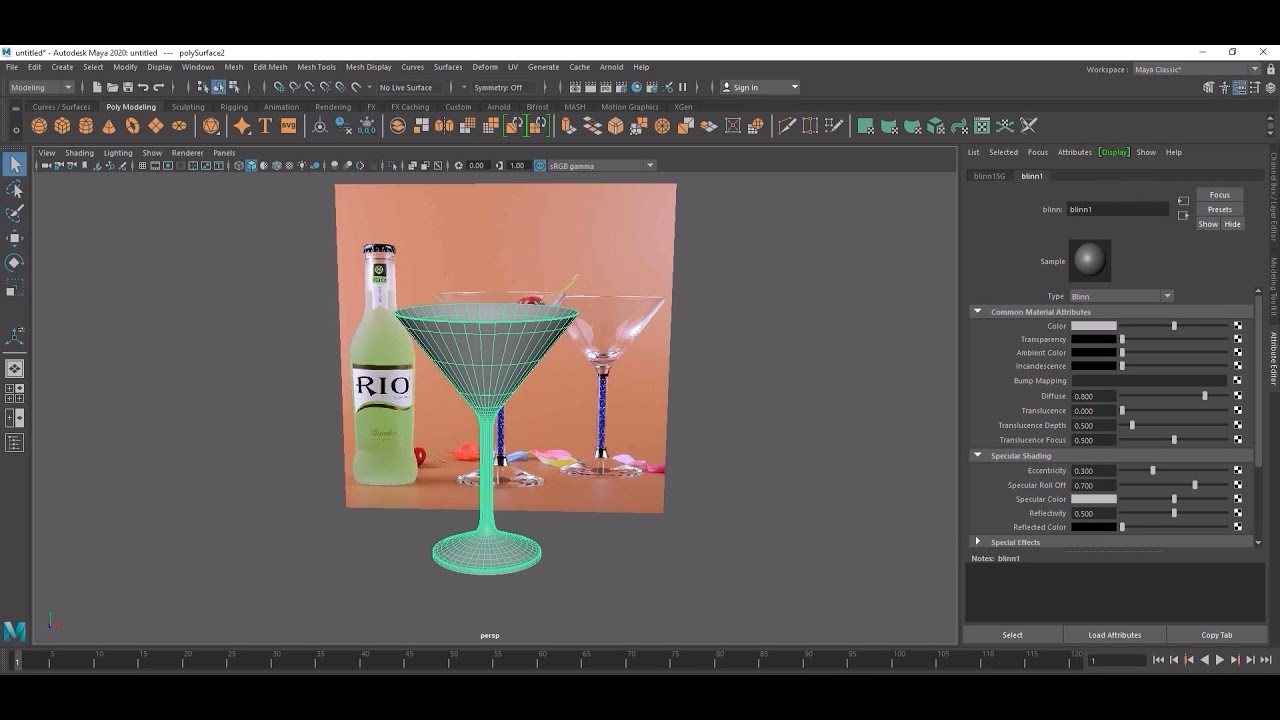
Task: Click the pause render icon on the status line
Action: point(683,87)
